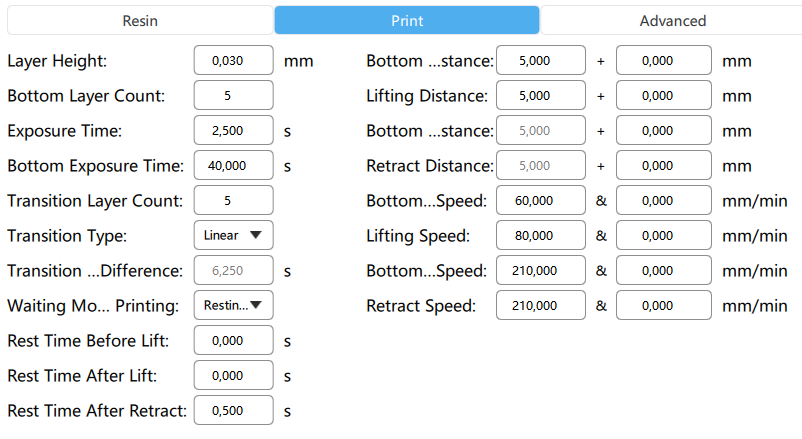This screenshot has height=439, width=802.
Task: Edit Rest Time Before Lift value
Action: (x=233, y=340)
